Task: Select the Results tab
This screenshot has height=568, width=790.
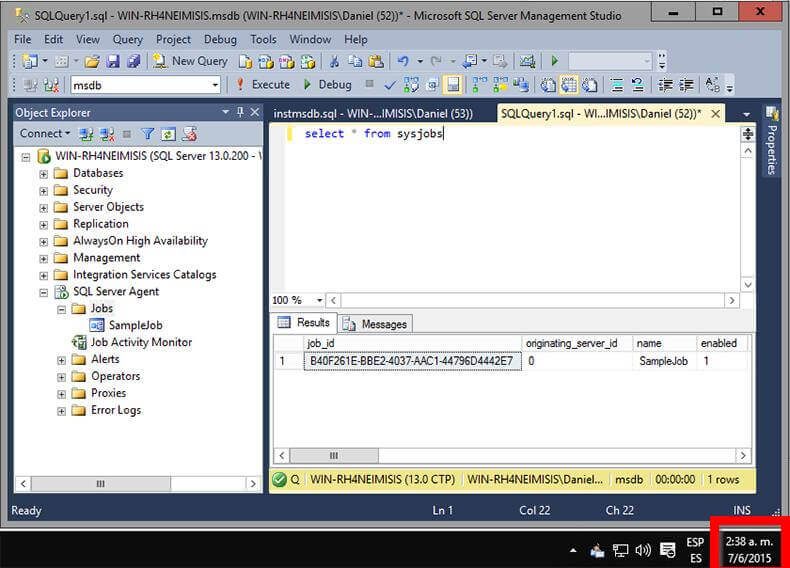Action: point(305,323)
